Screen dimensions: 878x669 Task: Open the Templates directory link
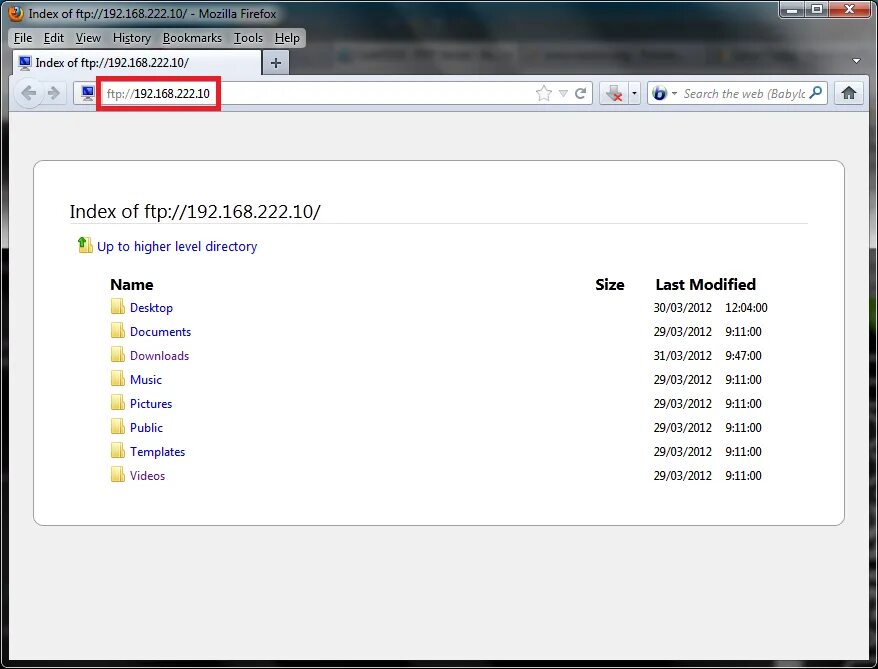click(x=157, y=452)
